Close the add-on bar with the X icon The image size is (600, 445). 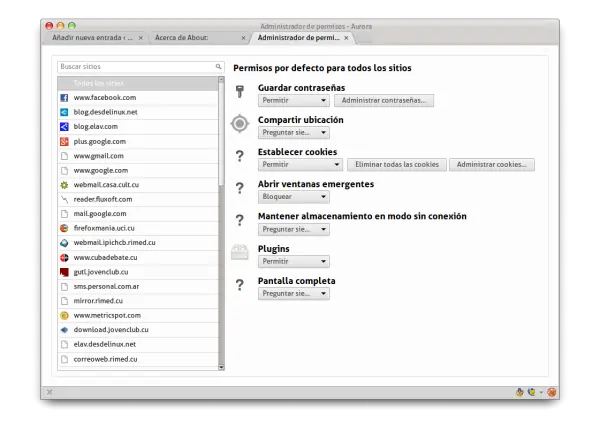tap(50, 392)
